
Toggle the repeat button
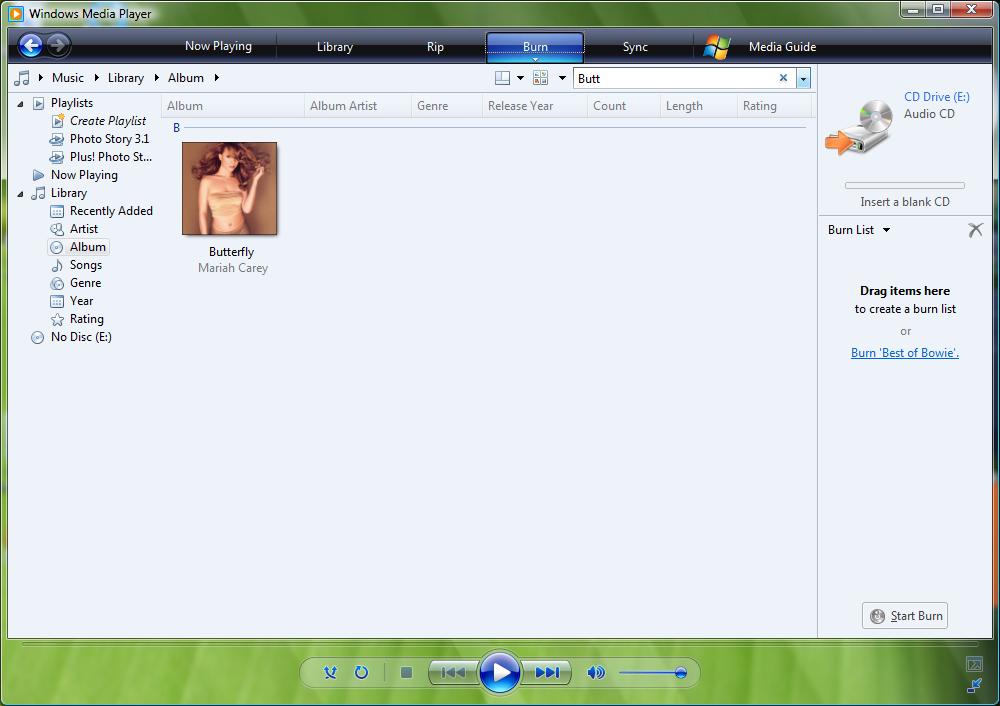362,672
